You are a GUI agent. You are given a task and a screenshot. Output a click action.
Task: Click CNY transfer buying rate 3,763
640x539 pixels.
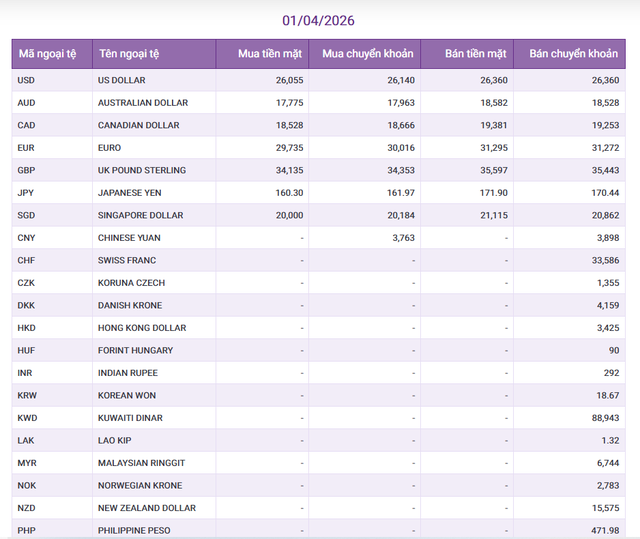pyautogui.click(x=399, y=238)
